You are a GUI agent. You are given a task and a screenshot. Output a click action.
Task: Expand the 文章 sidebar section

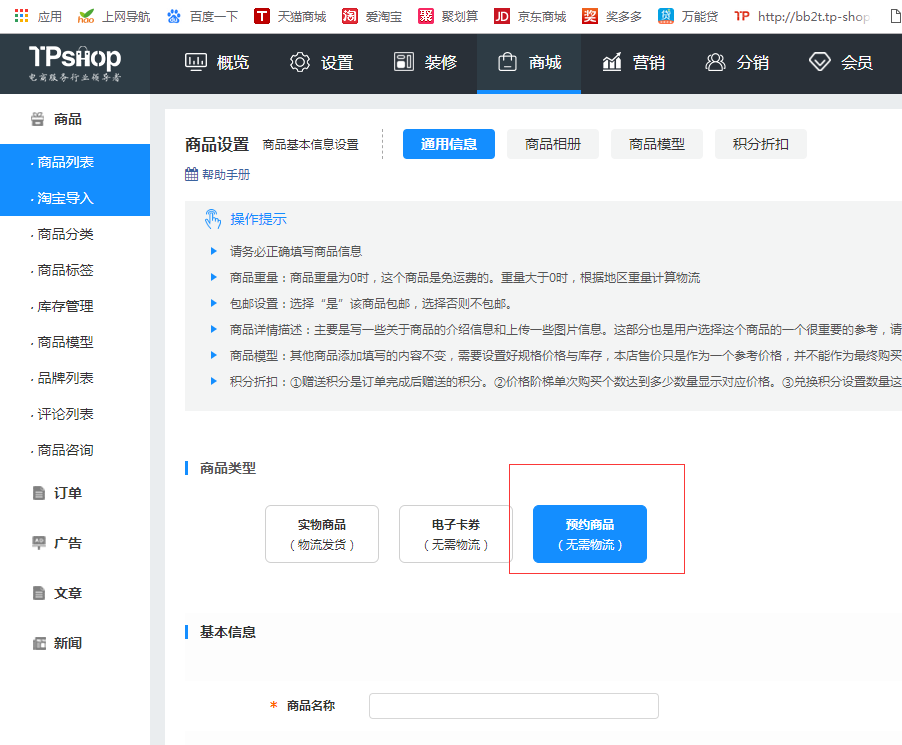click(67, 593)
